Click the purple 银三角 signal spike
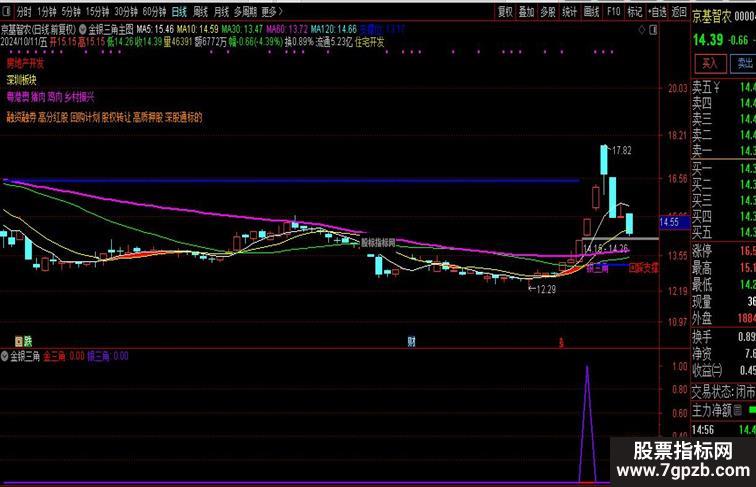The width and height of the screenshot is (756, 487). (587, 424)
